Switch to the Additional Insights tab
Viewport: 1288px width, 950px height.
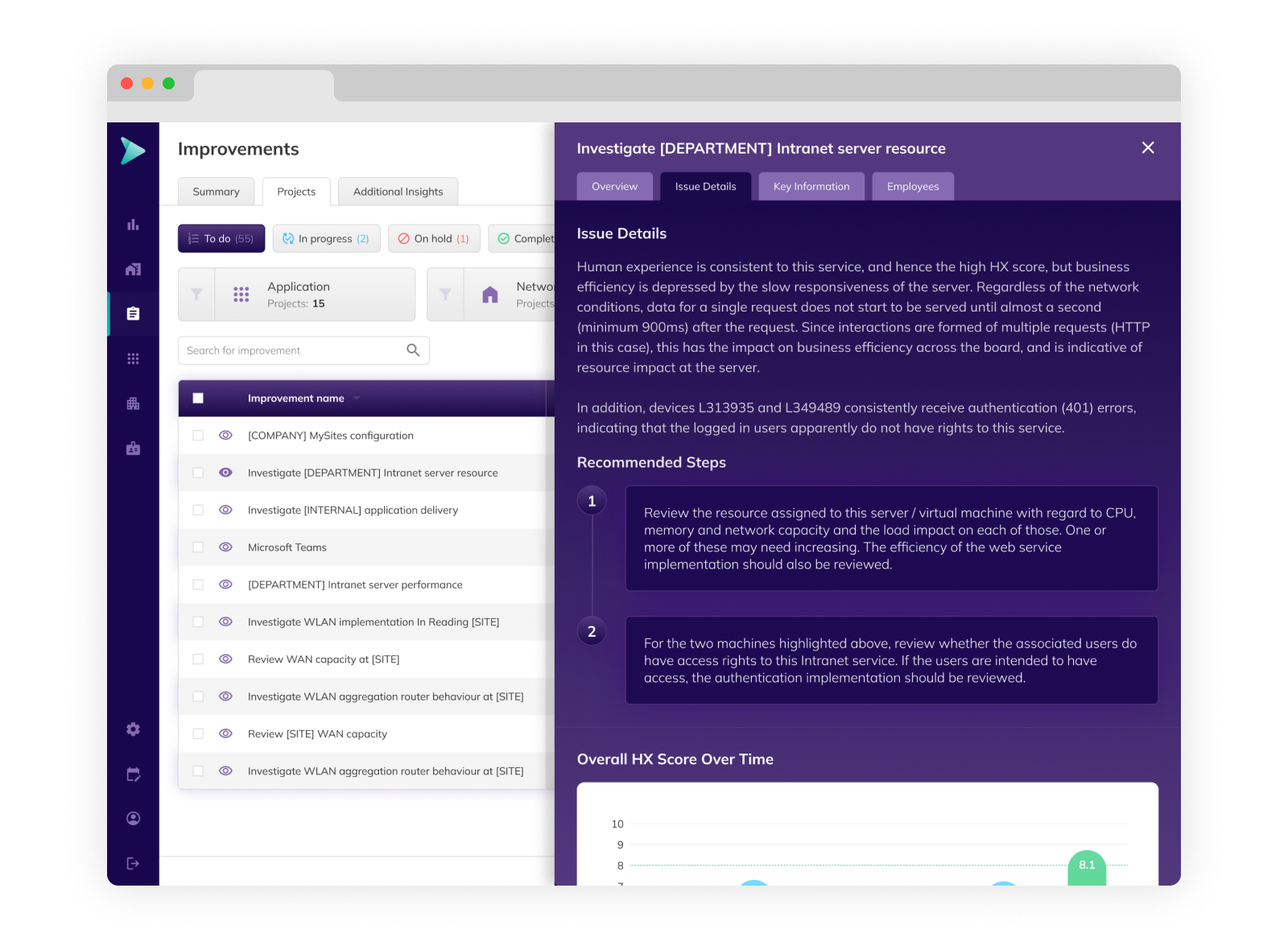(398, 192)
